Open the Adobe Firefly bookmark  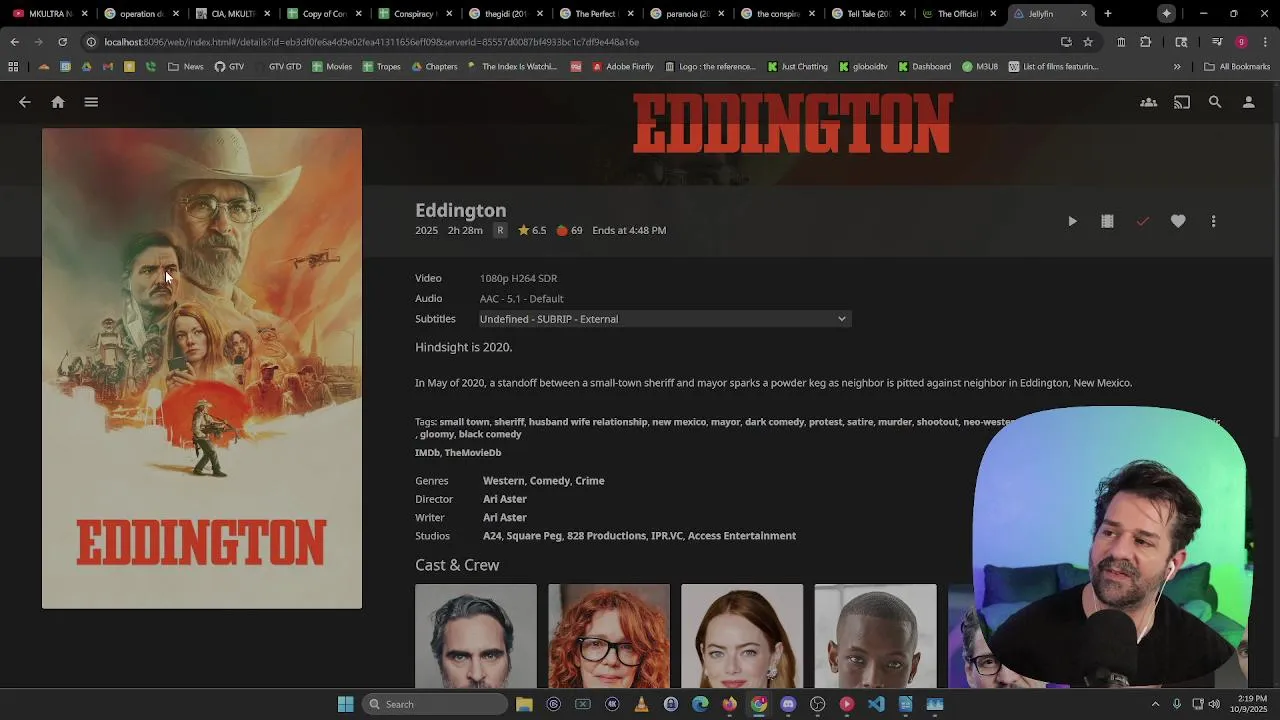[623, 67]
